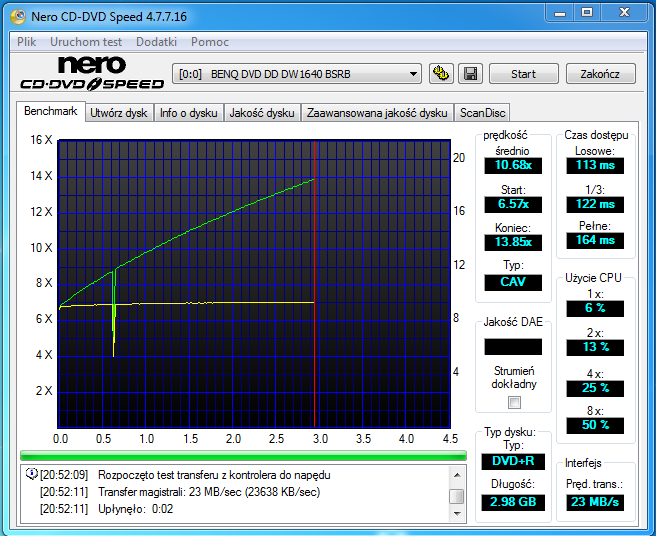
Task: Click the 1/3 access time 122 ms
Action: [x=595, y=204]
